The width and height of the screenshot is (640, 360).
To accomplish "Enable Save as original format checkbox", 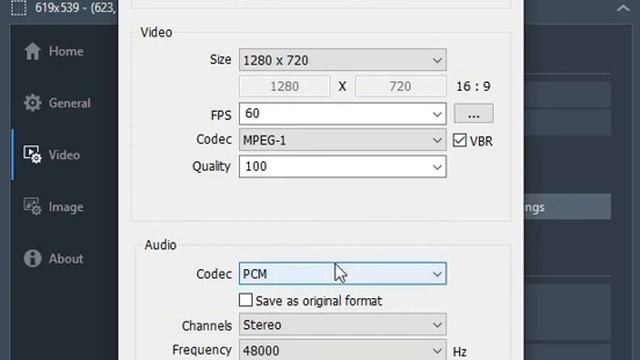I will (246, 300).
